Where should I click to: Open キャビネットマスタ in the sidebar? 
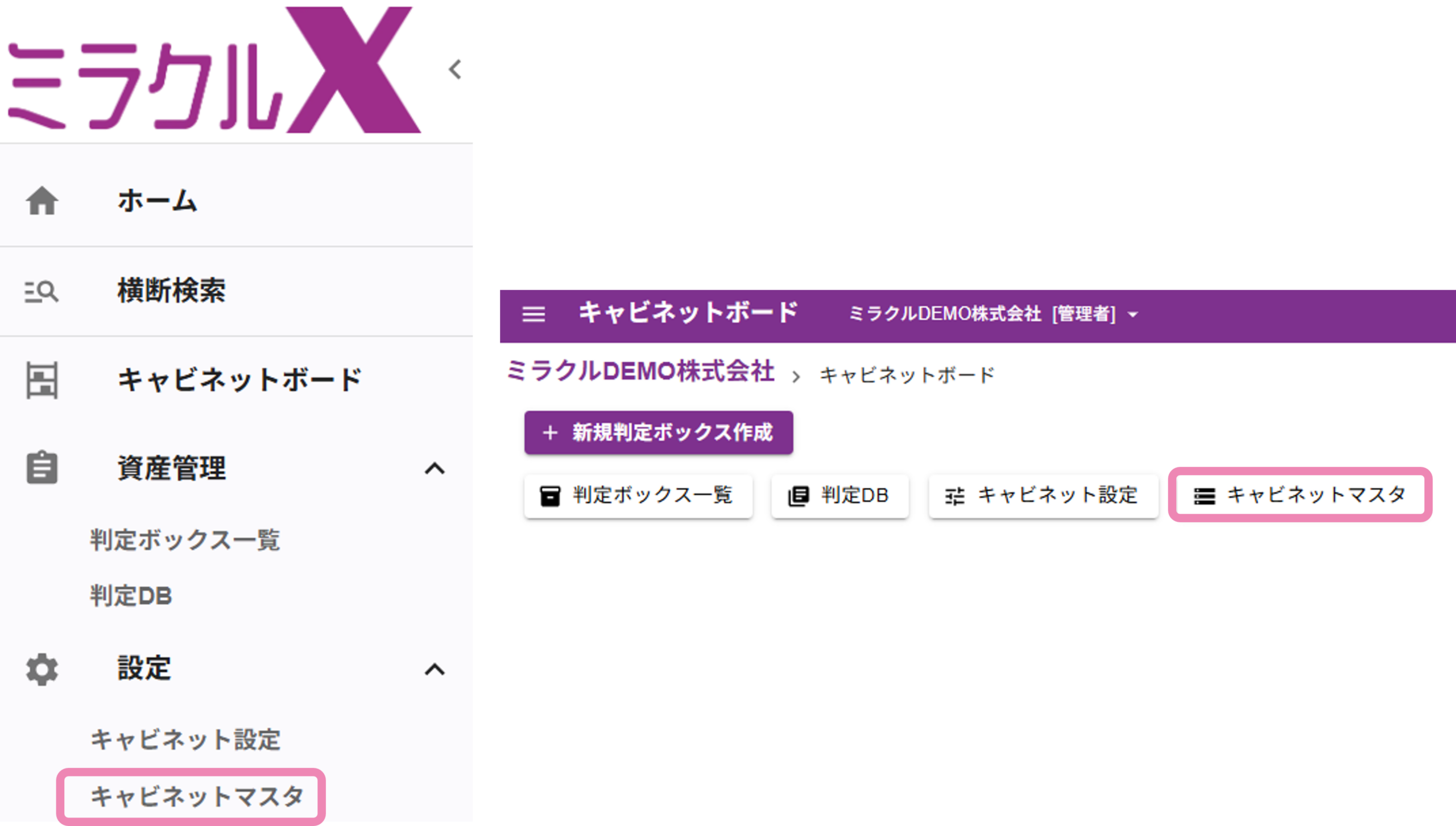(196, 796)
